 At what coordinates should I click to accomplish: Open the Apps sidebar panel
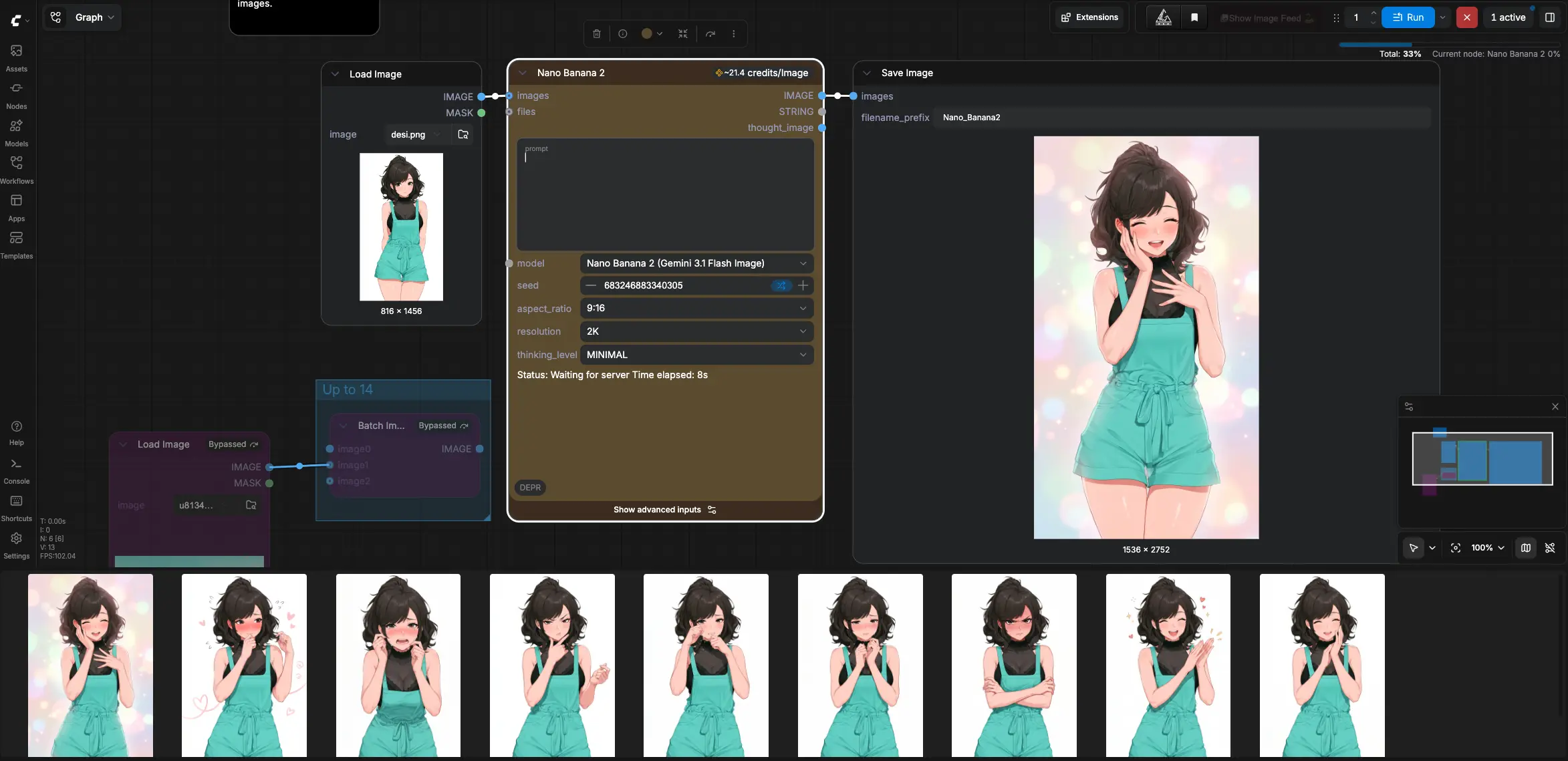click(x=17, y=207)
